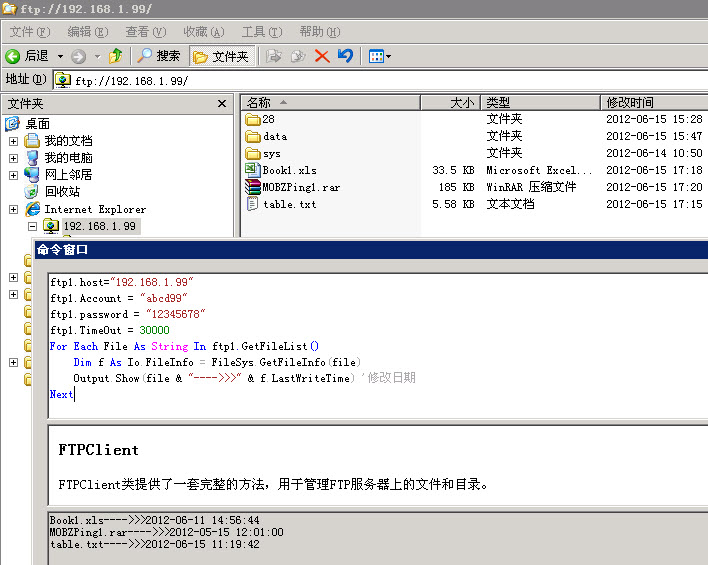This screenshot has height=565, width=708.
Task: Click the 我的文档 folder icon
Action: click(x=32, y=141)
